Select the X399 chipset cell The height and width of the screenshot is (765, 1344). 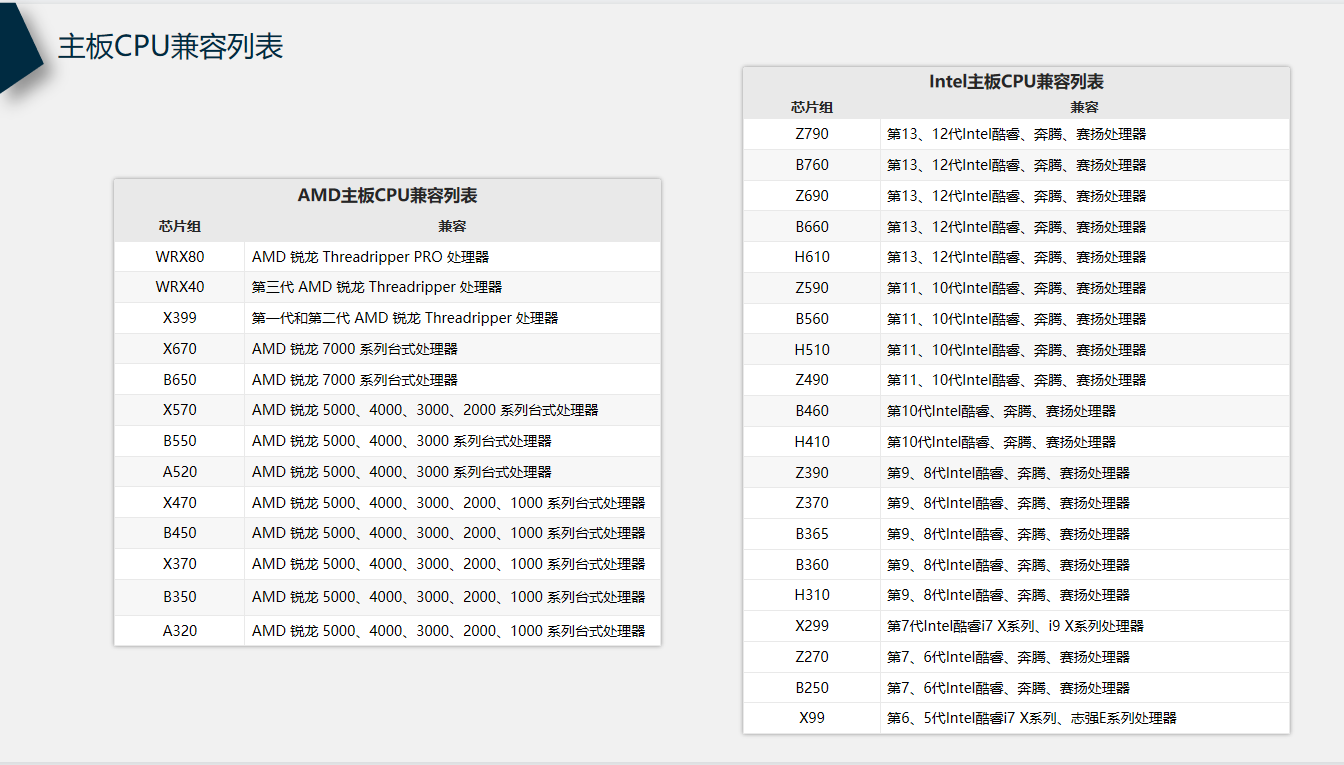coord(180,318)
